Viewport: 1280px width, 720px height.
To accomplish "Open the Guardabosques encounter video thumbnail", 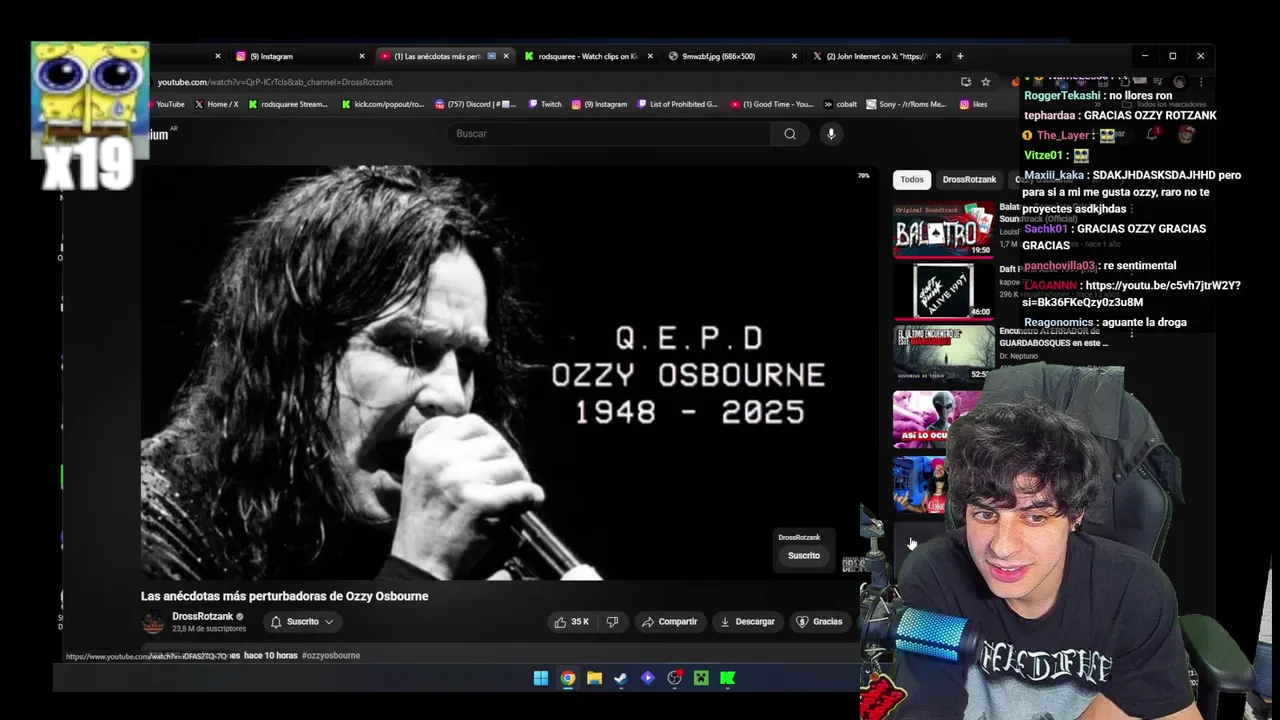I will tap(944, 353).
